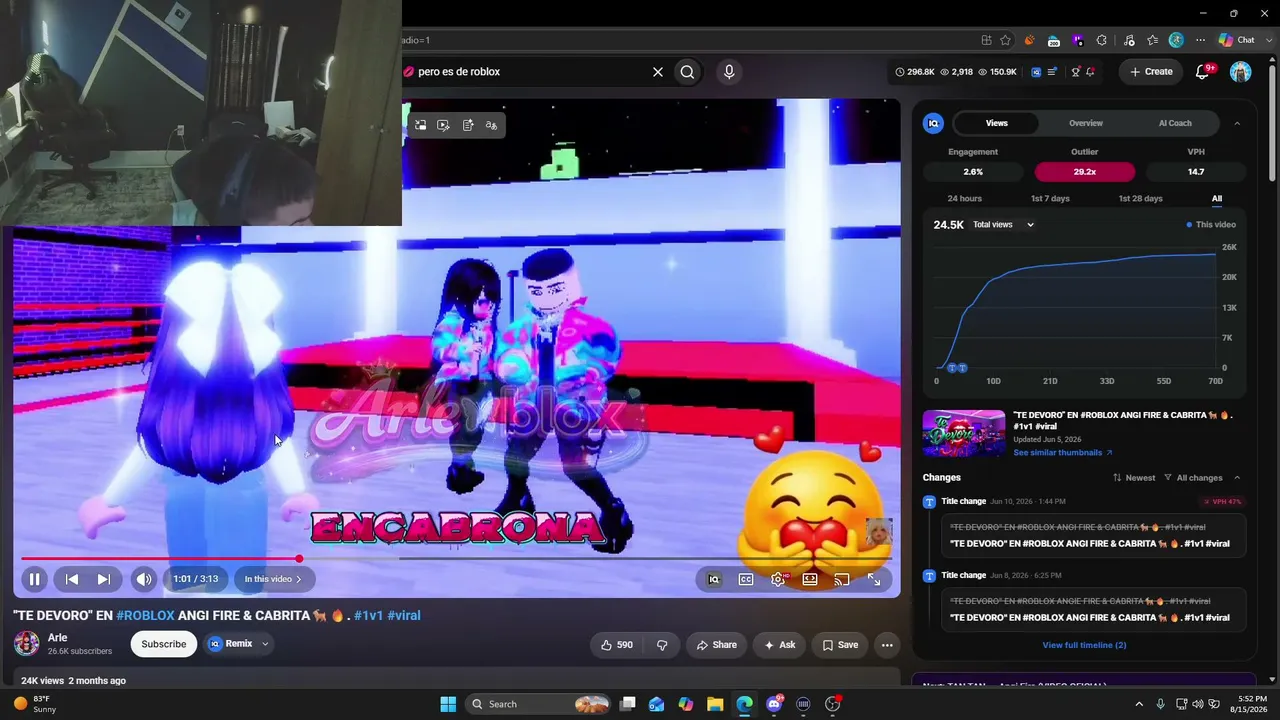Switch to the AI Coach tab
The height and width of the screenshot is (720, 1280).
tap(1175, 123)
